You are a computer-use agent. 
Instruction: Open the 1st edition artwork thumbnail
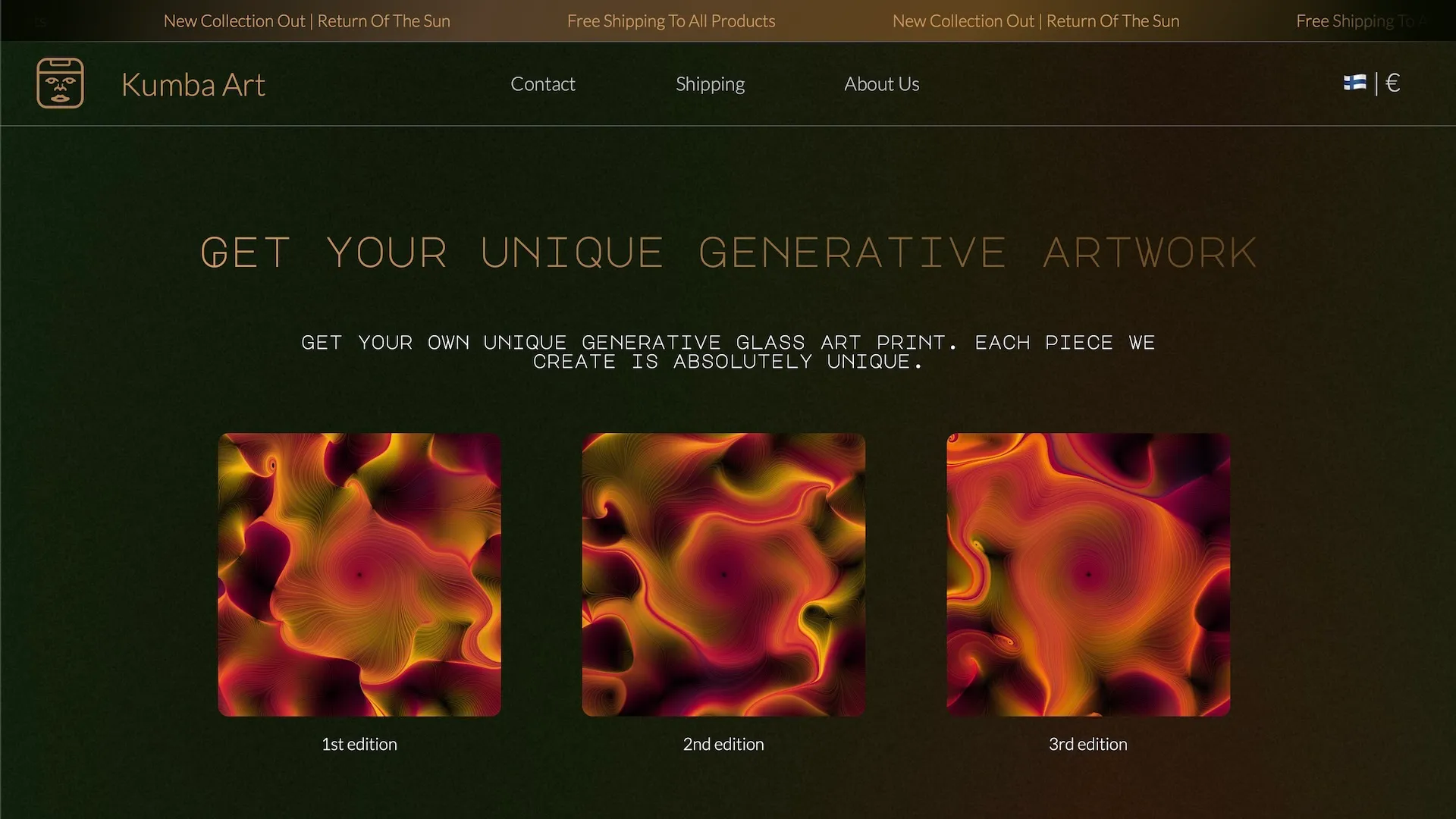[359, 575]
